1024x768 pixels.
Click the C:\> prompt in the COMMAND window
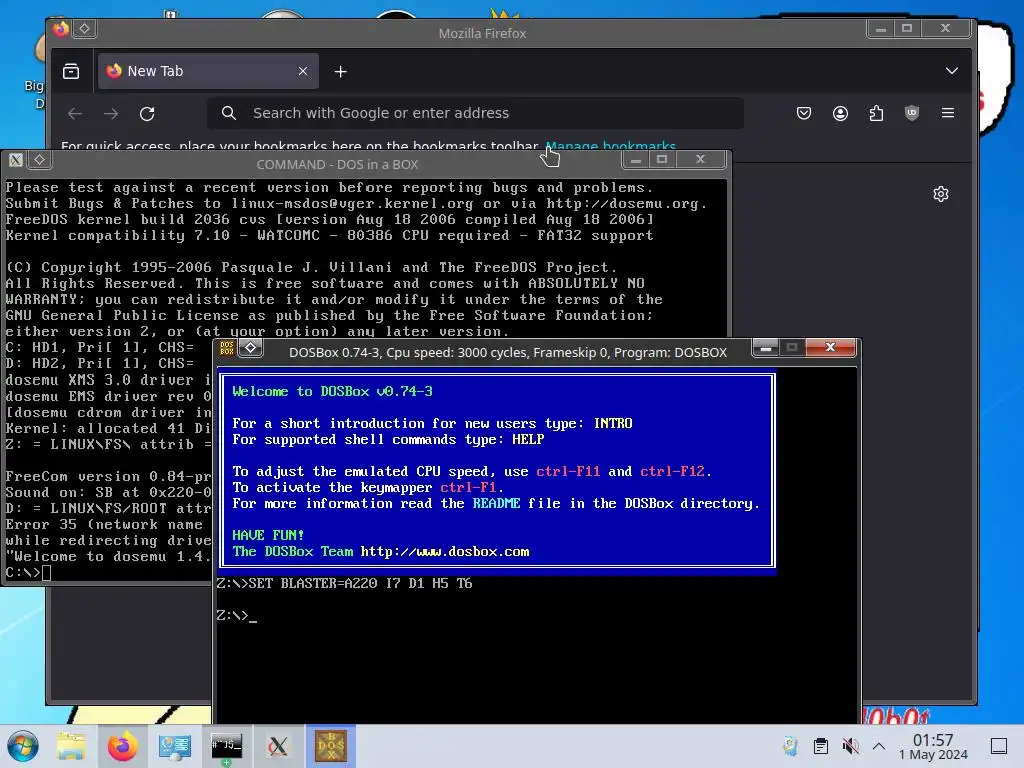23,573
